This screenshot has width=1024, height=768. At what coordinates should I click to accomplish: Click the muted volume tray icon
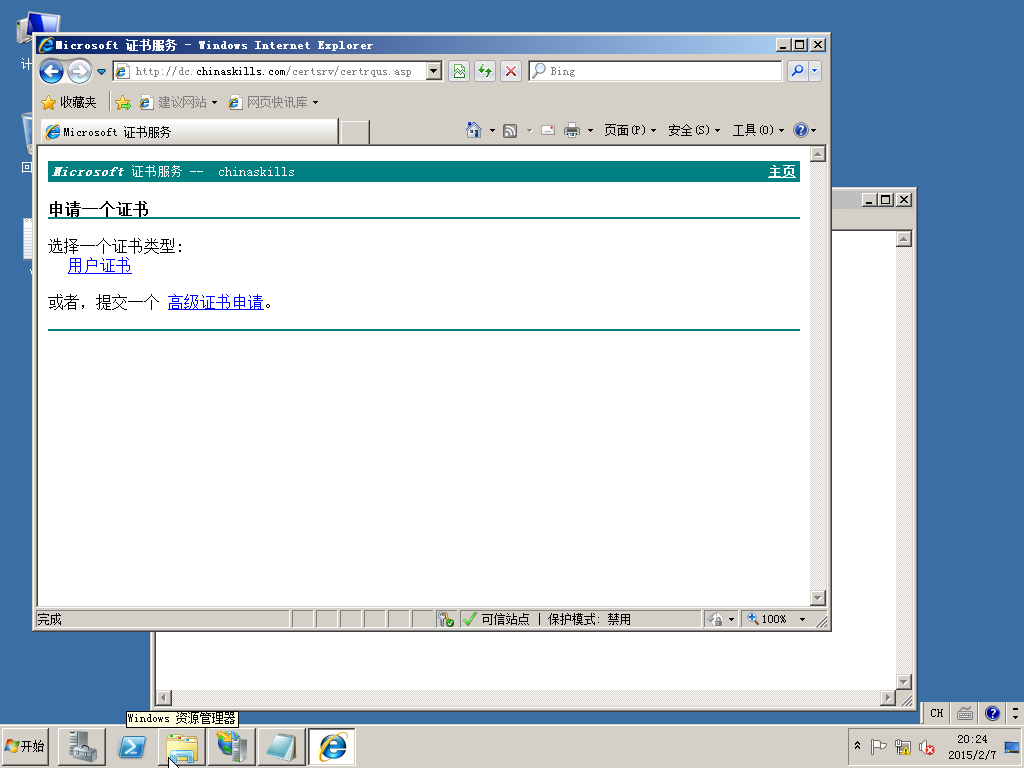click(x=926, y=746)
